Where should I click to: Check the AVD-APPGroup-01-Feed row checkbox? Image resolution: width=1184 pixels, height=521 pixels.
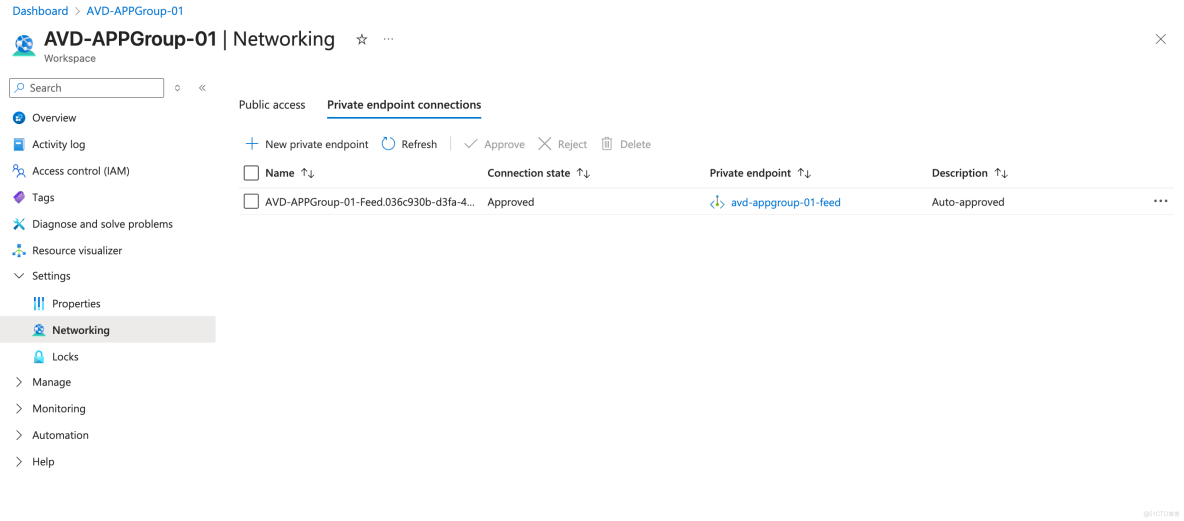point(251,202)
